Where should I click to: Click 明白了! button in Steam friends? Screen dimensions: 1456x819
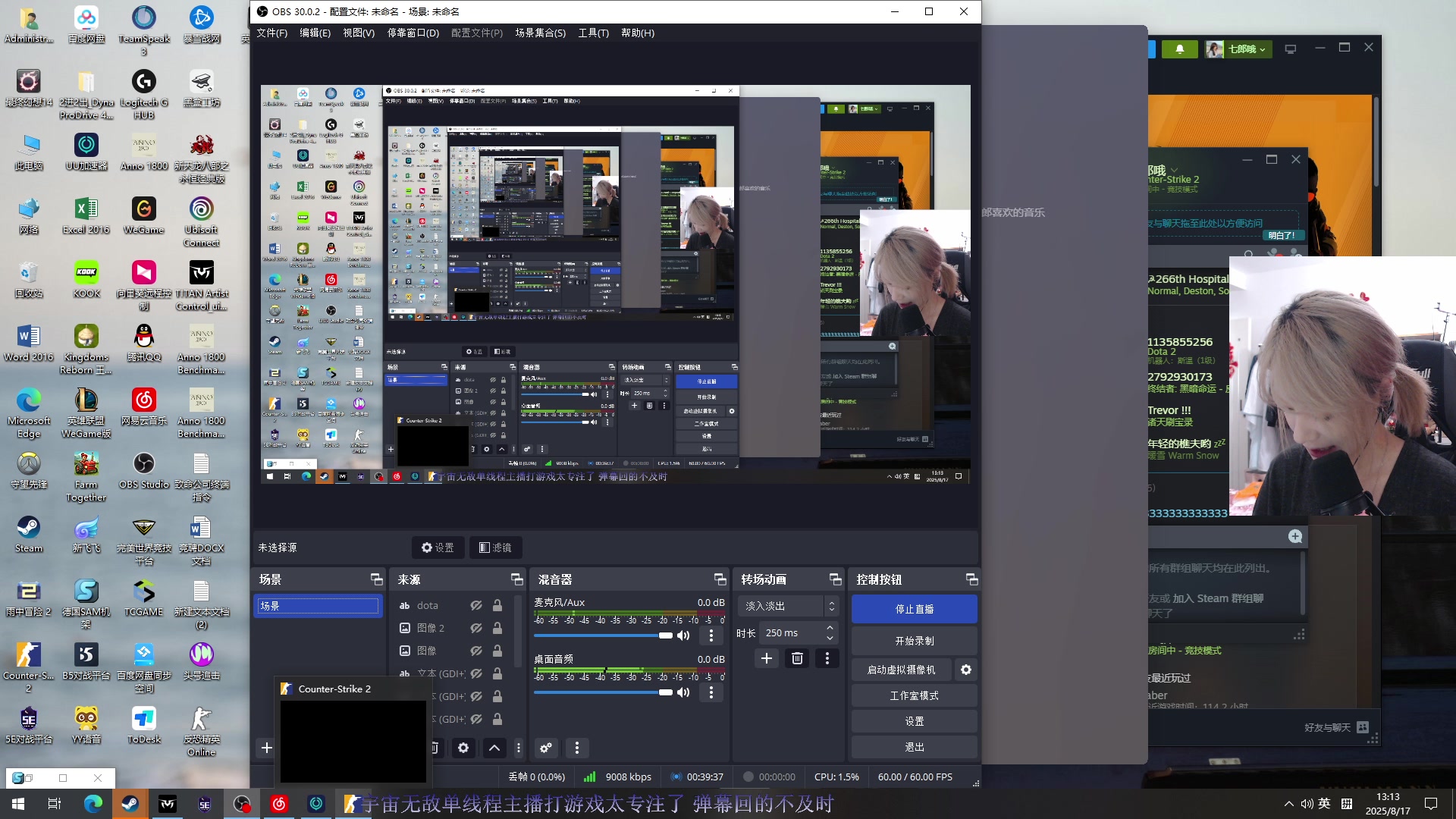[1282, 235]
